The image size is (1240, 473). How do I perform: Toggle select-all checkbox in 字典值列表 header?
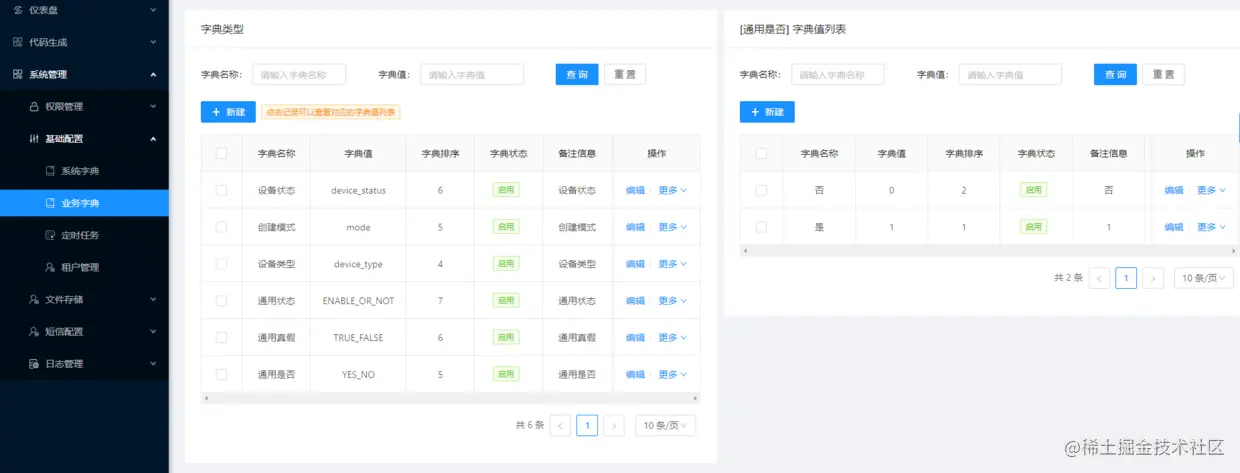tap(761, 153)
